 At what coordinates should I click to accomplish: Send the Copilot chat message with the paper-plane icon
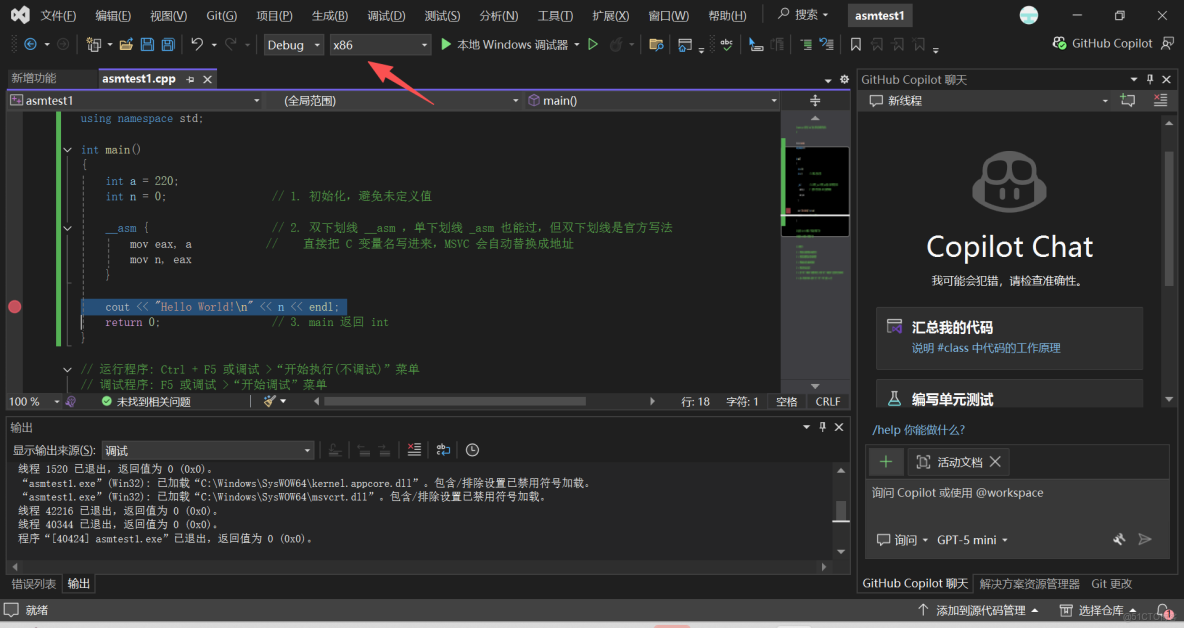(x=1146, y=539)
